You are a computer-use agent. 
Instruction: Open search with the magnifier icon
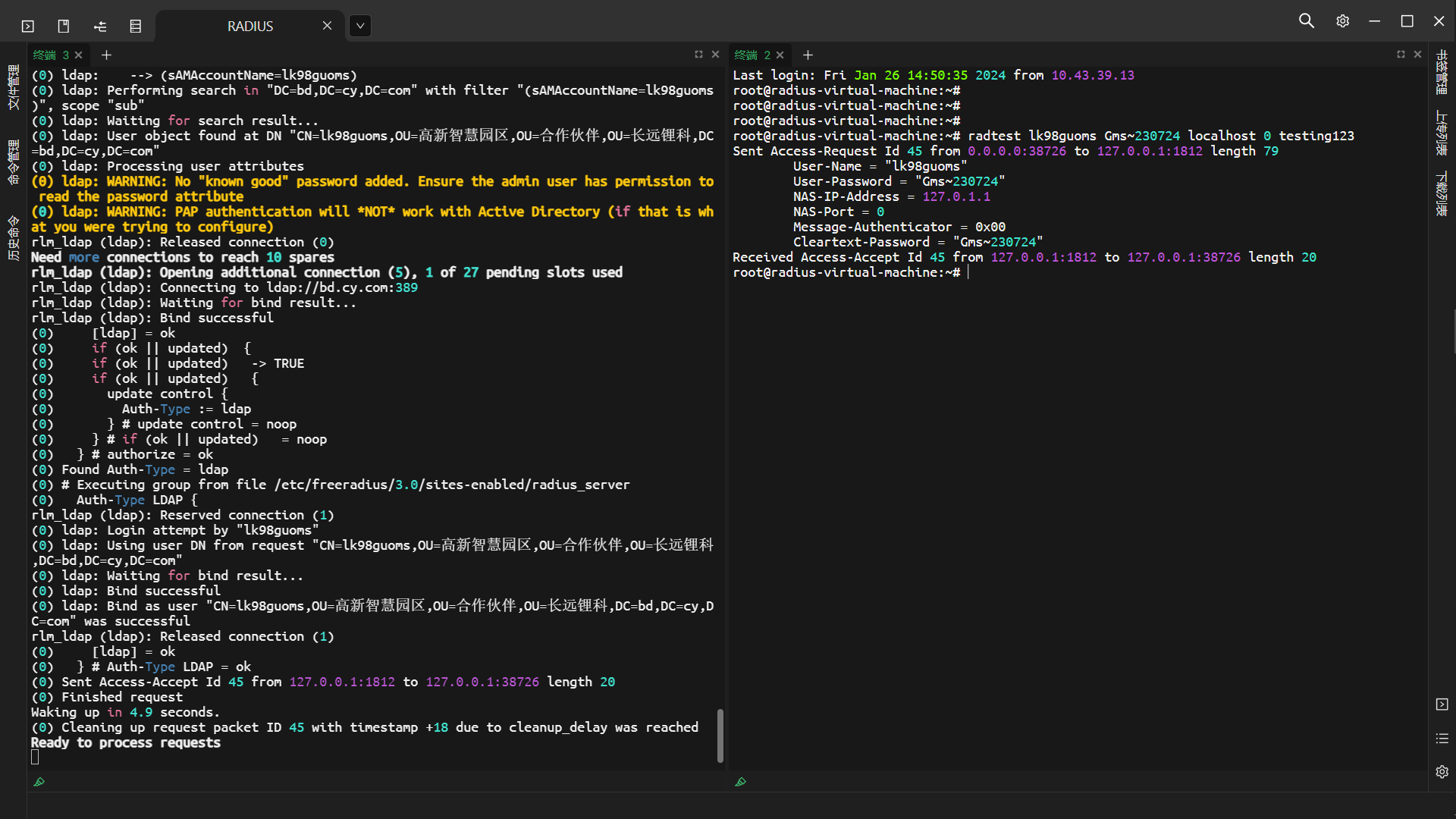1306,21
